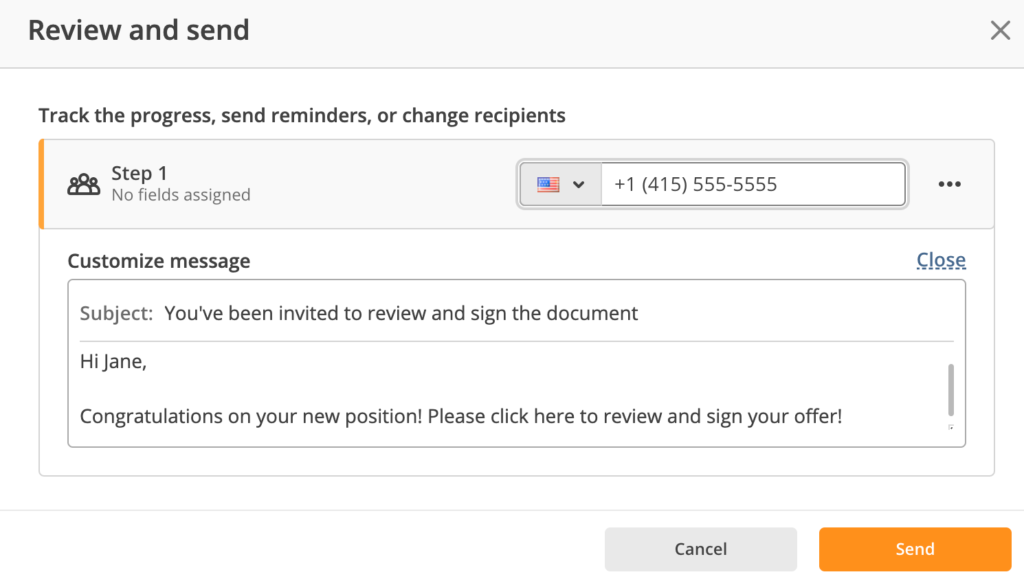Click the message box scrollbar thumb
Image resolution: width=1024 pixels, height=581 pixels.
(950, 389)
